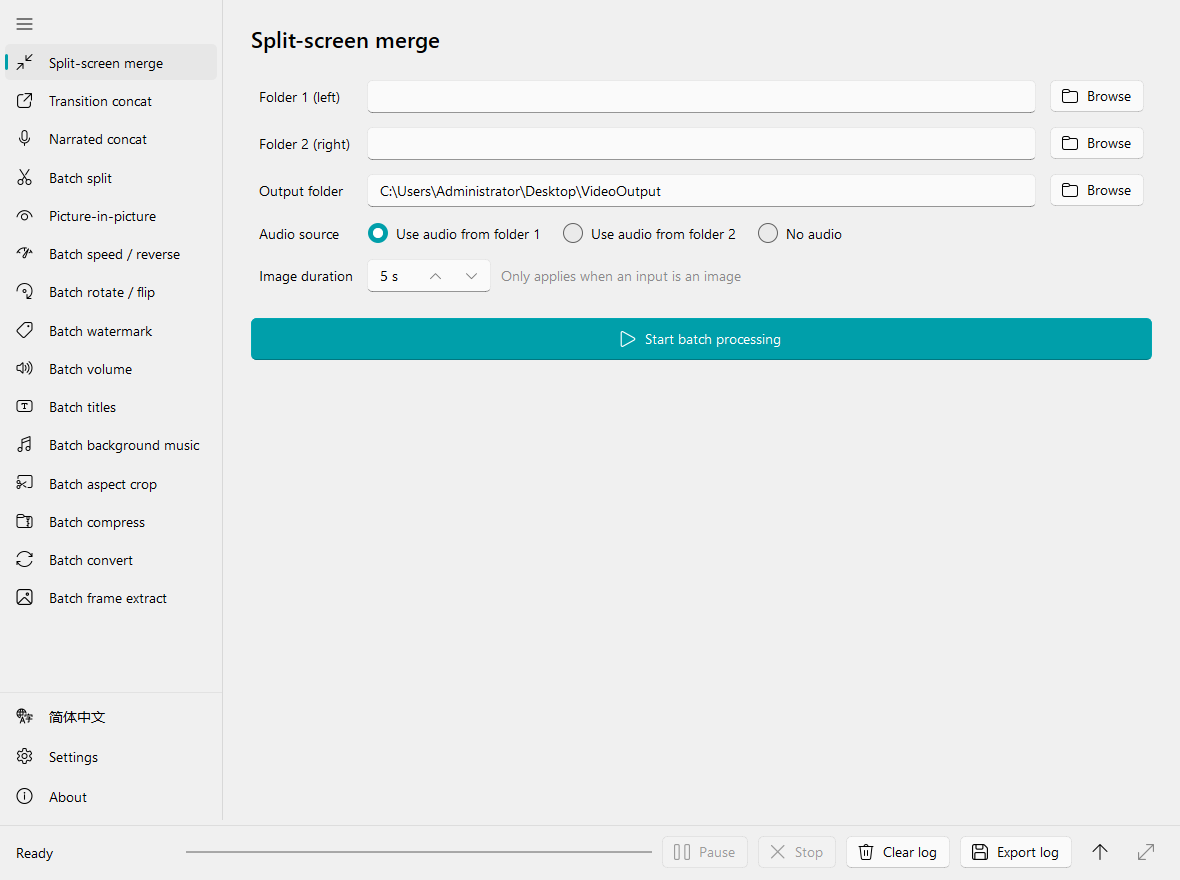Click the Batch split scissors icon
The height and width of the screenshot is (880, 1180).
pyautogui.click(x=25, y=178)
